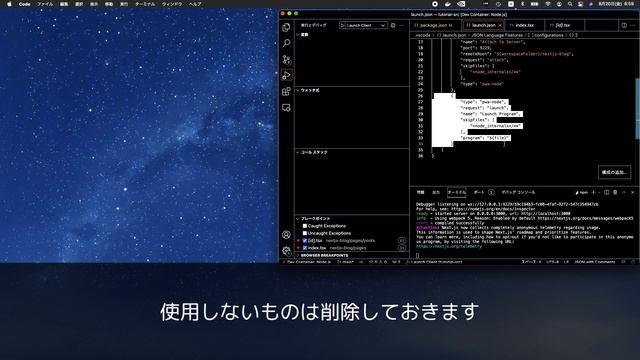Toggle Caught Exceptions checkbox

tap(304, 226)
